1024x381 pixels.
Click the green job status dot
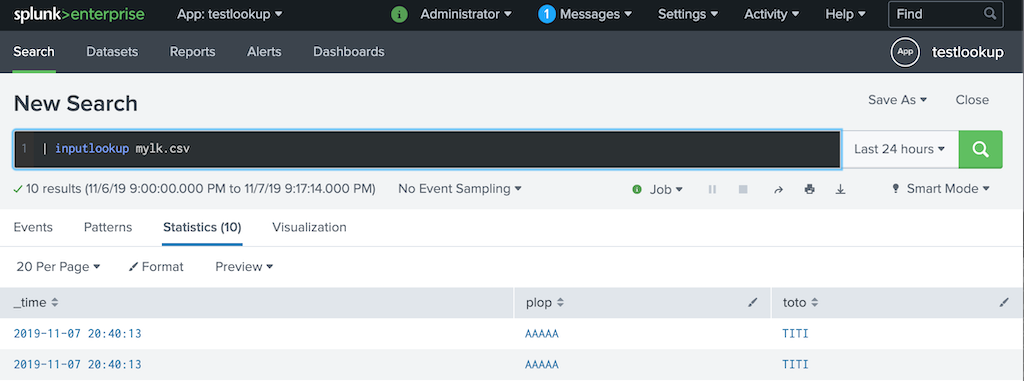coord(637,189)
